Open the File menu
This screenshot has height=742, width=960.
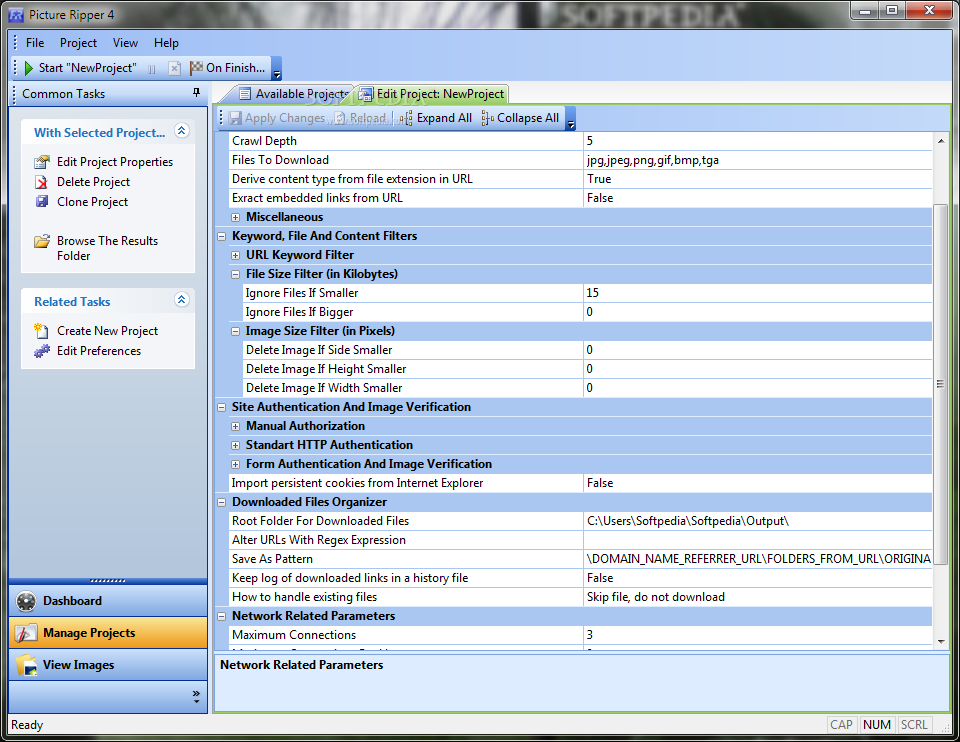pyautogui.click(x=35, y=43)
